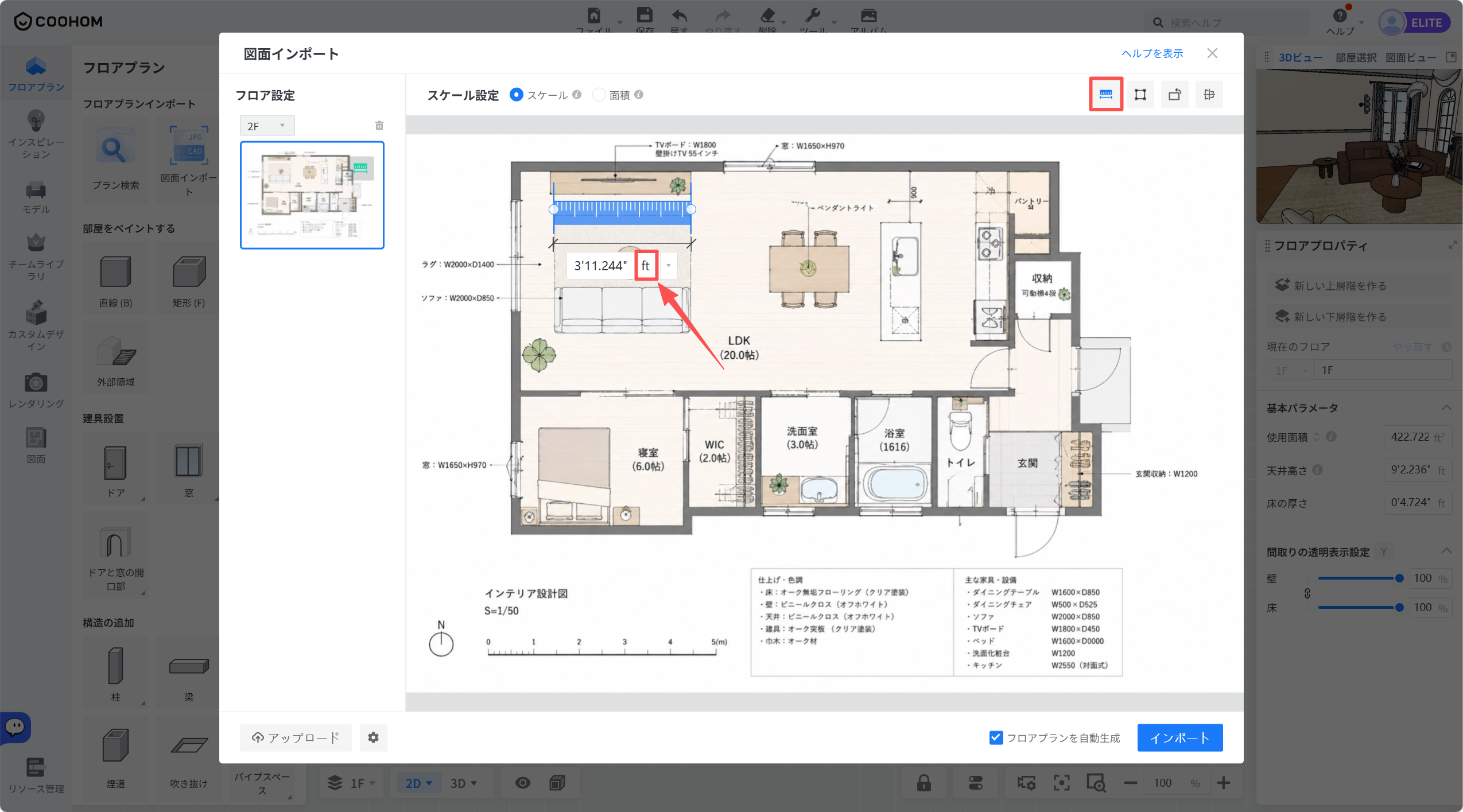Click the 戻す undo arrow icon
This screenshot has height=812, width=1463.
679,16
